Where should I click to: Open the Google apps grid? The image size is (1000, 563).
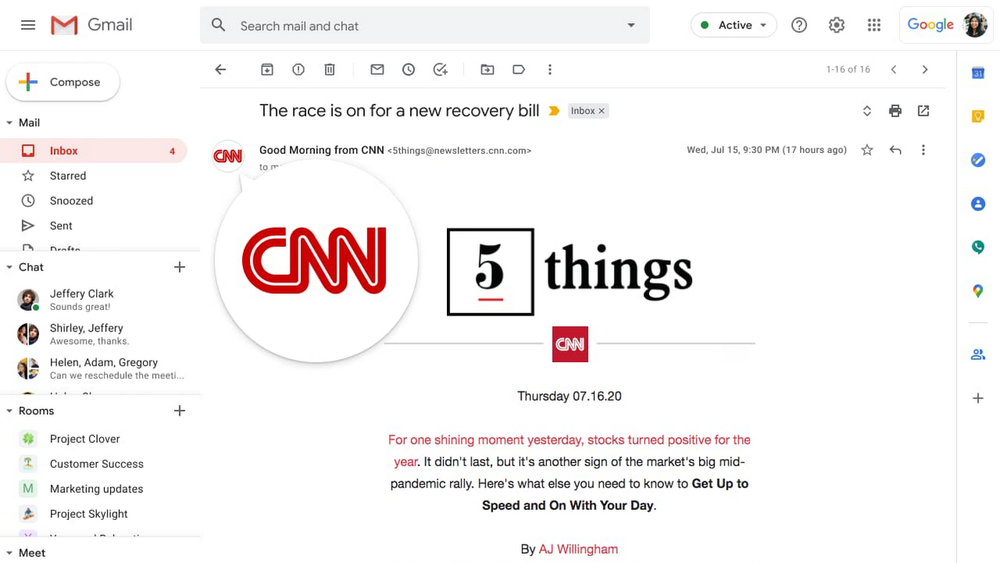[874, 25]
